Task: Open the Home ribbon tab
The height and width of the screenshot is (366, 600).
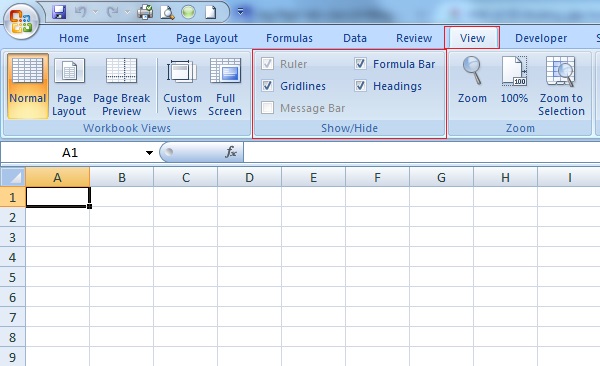Action: (x=74, y=38)
